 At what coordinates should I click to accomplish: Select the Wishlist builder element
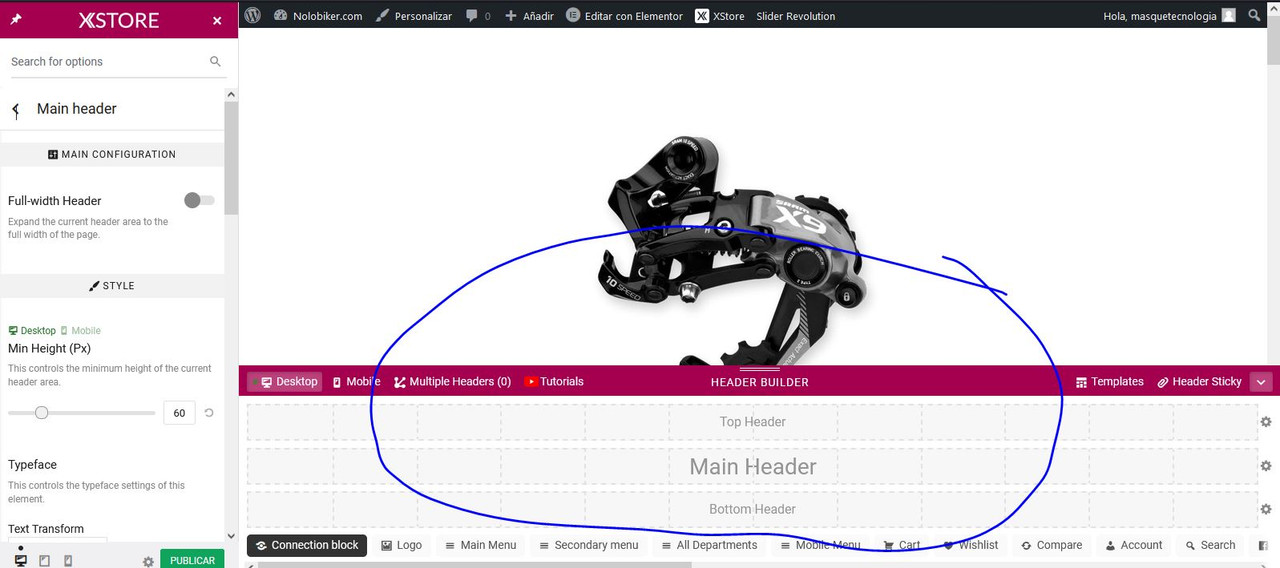coord(970,545)
